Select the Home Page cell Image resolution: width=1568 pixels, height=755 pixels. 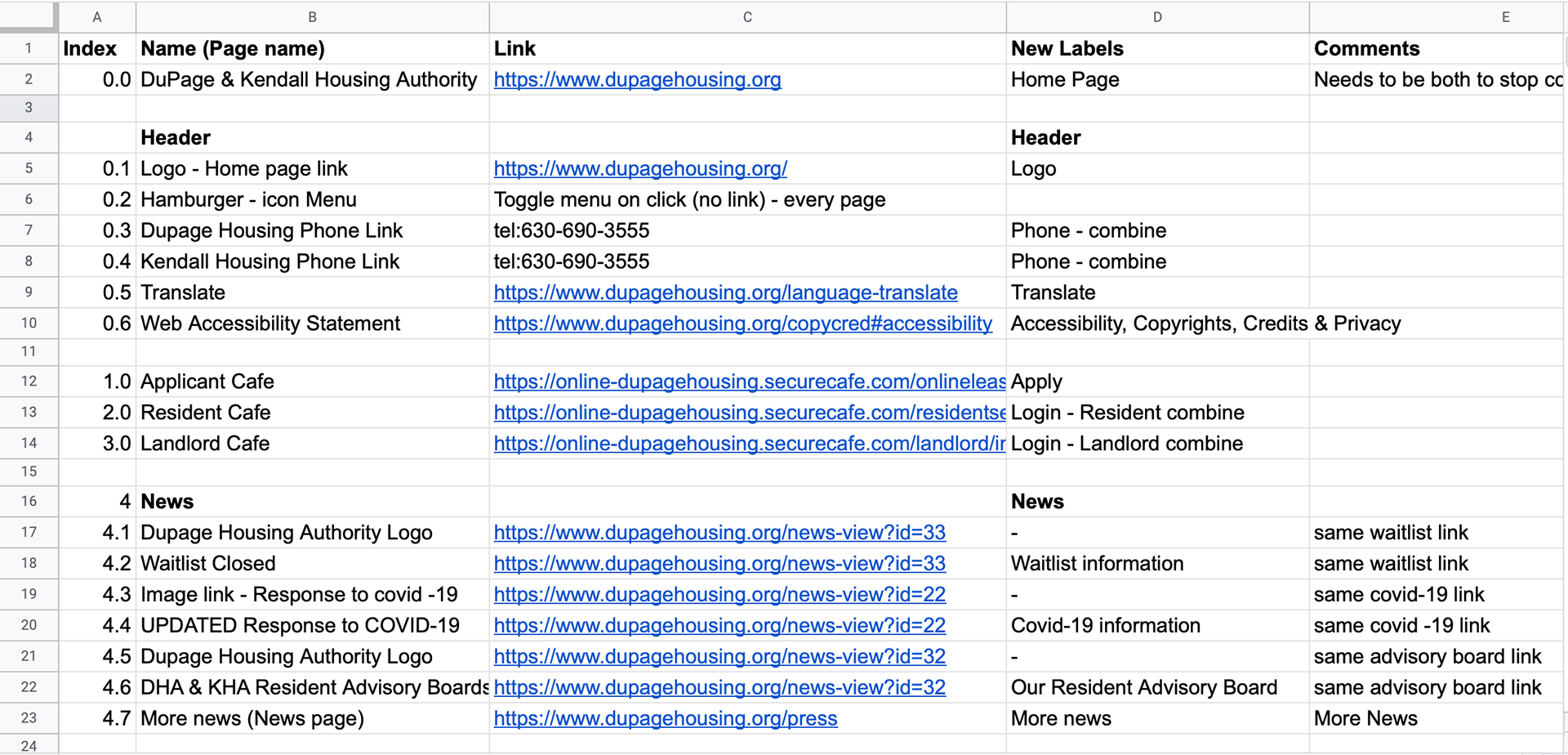1158,80
